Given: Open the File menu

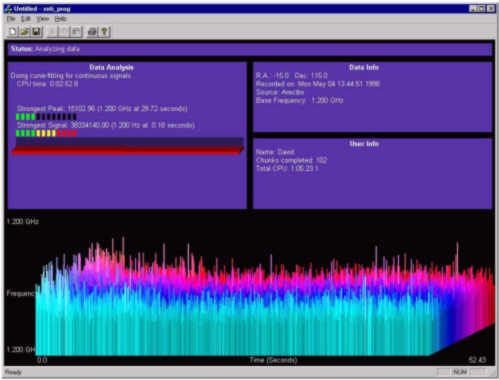Looking at the screenshot, I should click(x=11, y=19).
